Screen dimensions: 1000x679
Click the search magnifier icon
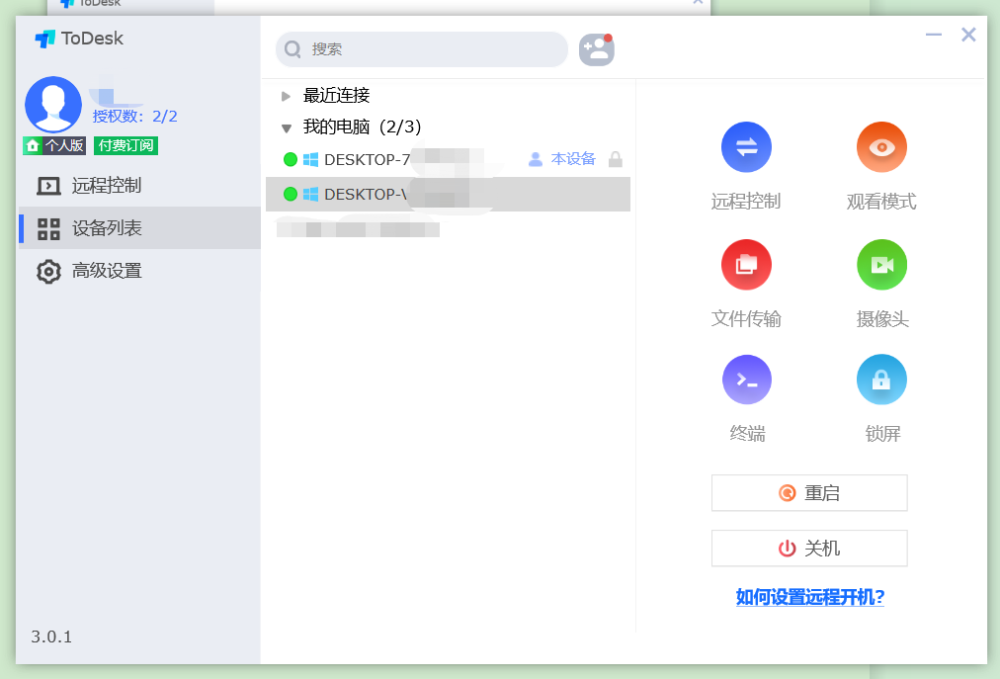[293, 49]
